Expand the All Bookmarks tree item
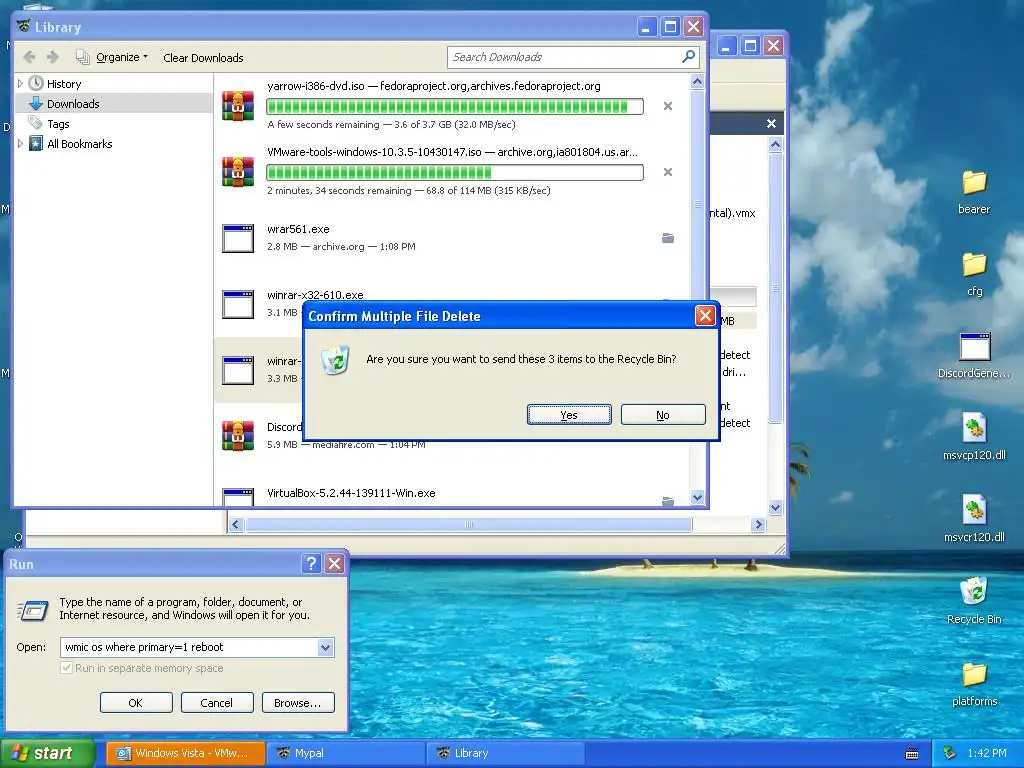This screenshot has height=768, width=1024. 20,144
